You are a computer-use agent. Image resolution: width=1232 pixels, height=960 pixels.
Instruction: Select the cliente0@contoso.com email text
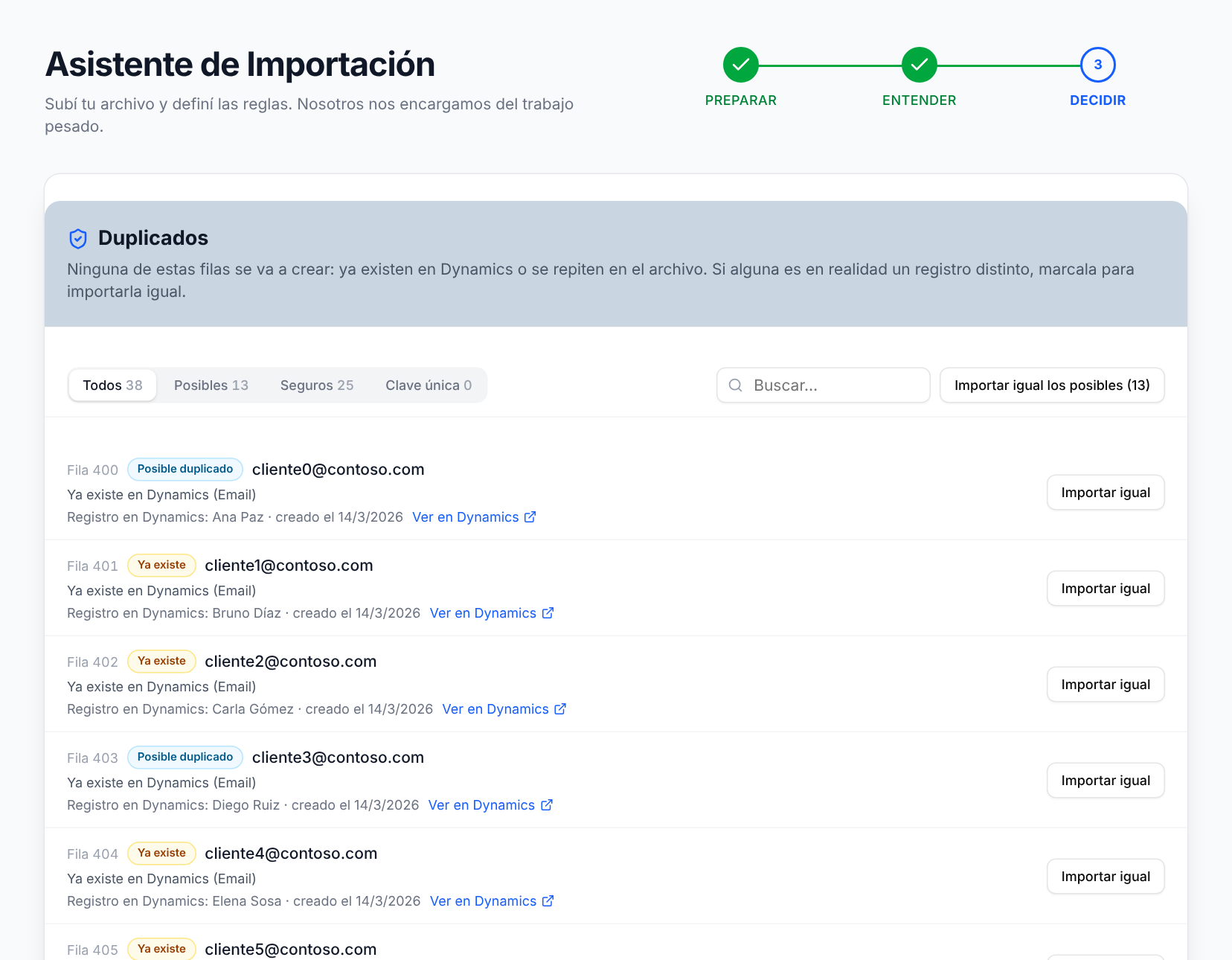coord(338,470)
